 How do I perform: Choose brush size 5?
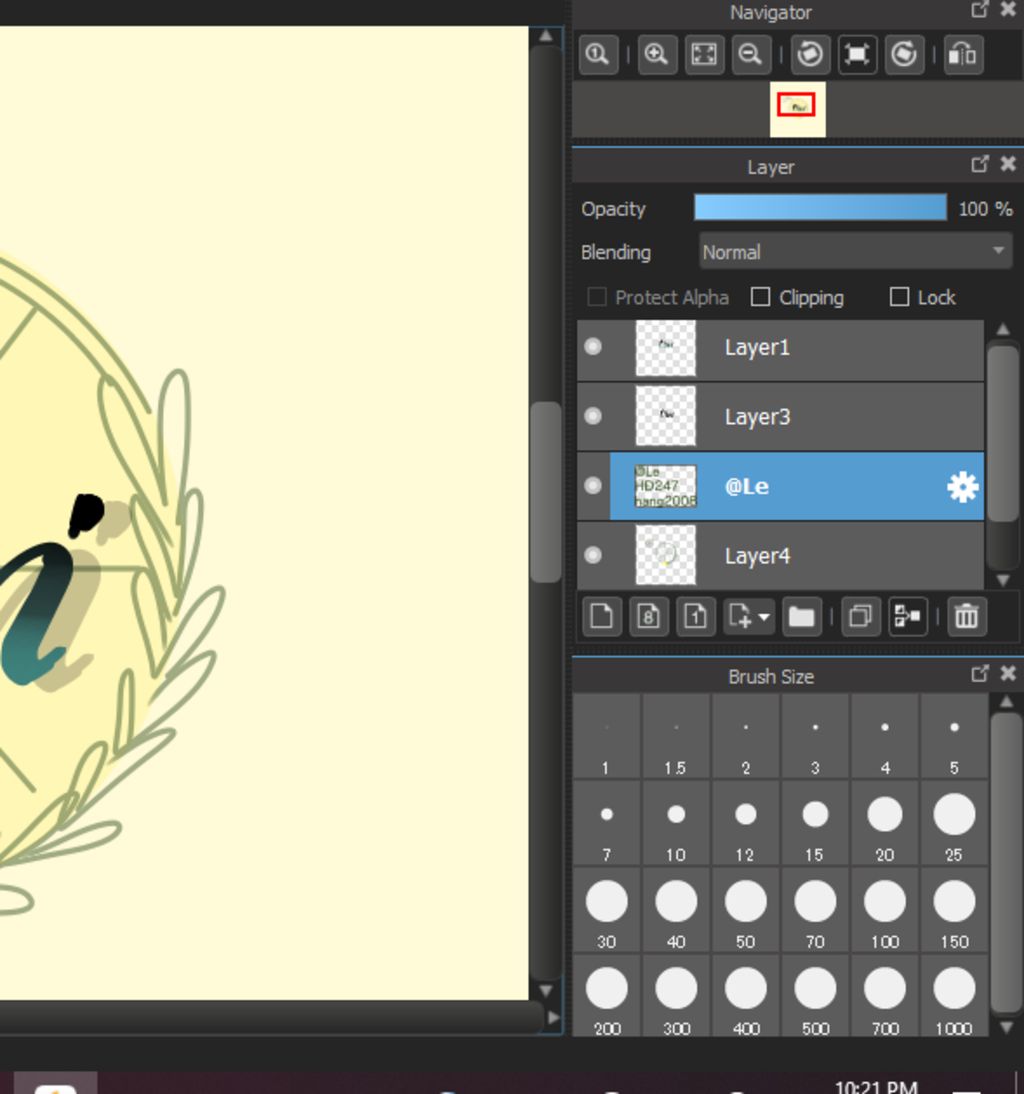coord(954,737)
